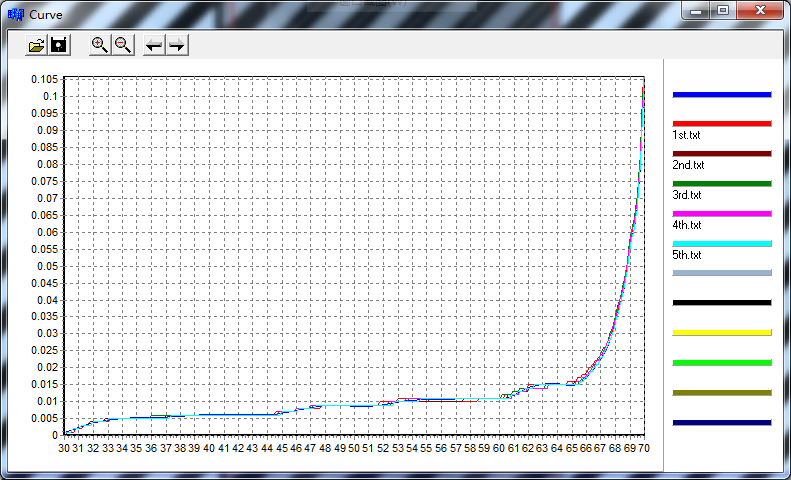
Task: Click the olive legend line
Action: [721, 392]
